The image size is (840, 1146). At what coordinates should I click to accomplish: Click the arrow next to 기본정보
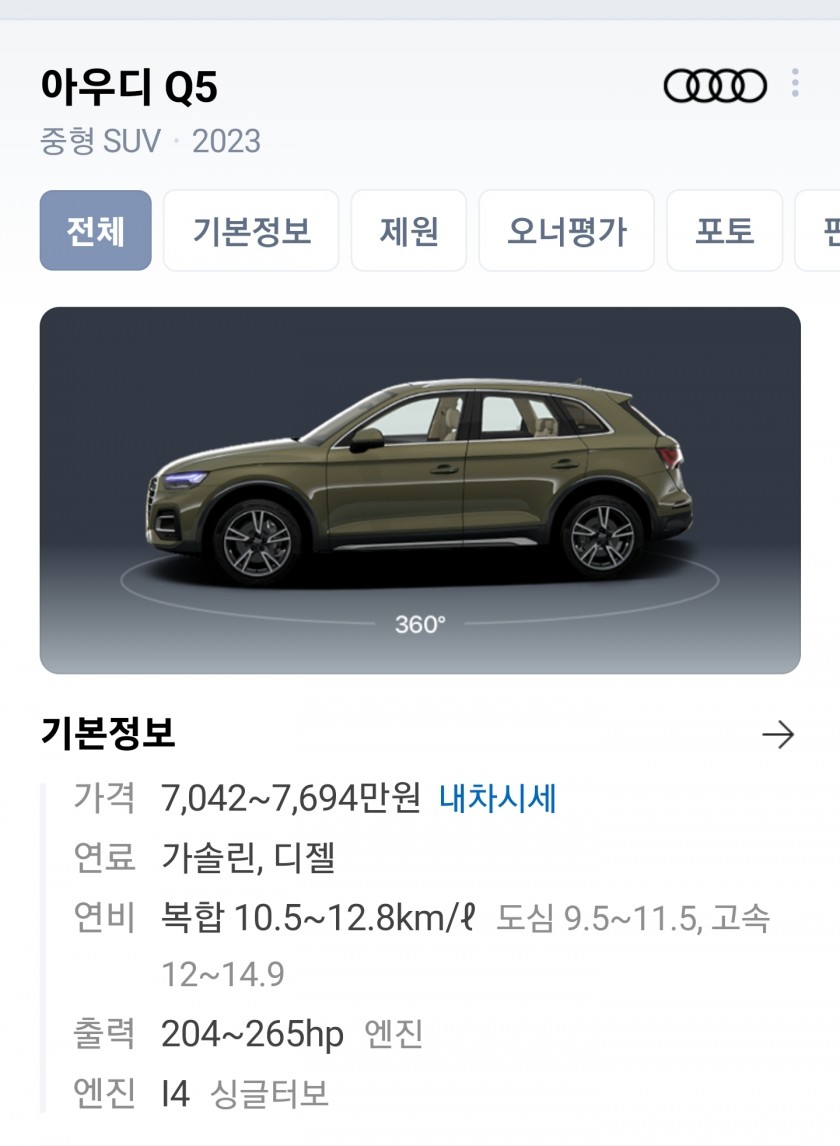pos(778,735)
